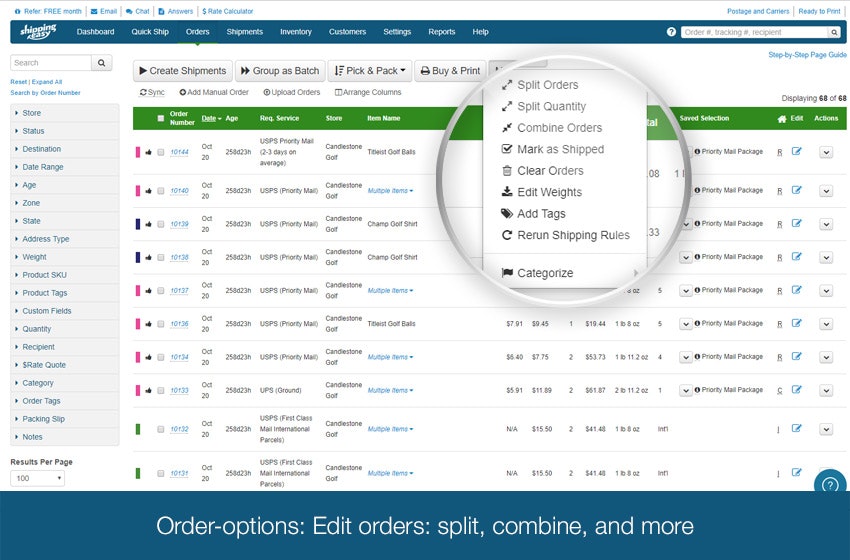Viewport: 850px width, 560px height.
Task: Focus the order, tracking, recipient search field
Action: point(755,33)
